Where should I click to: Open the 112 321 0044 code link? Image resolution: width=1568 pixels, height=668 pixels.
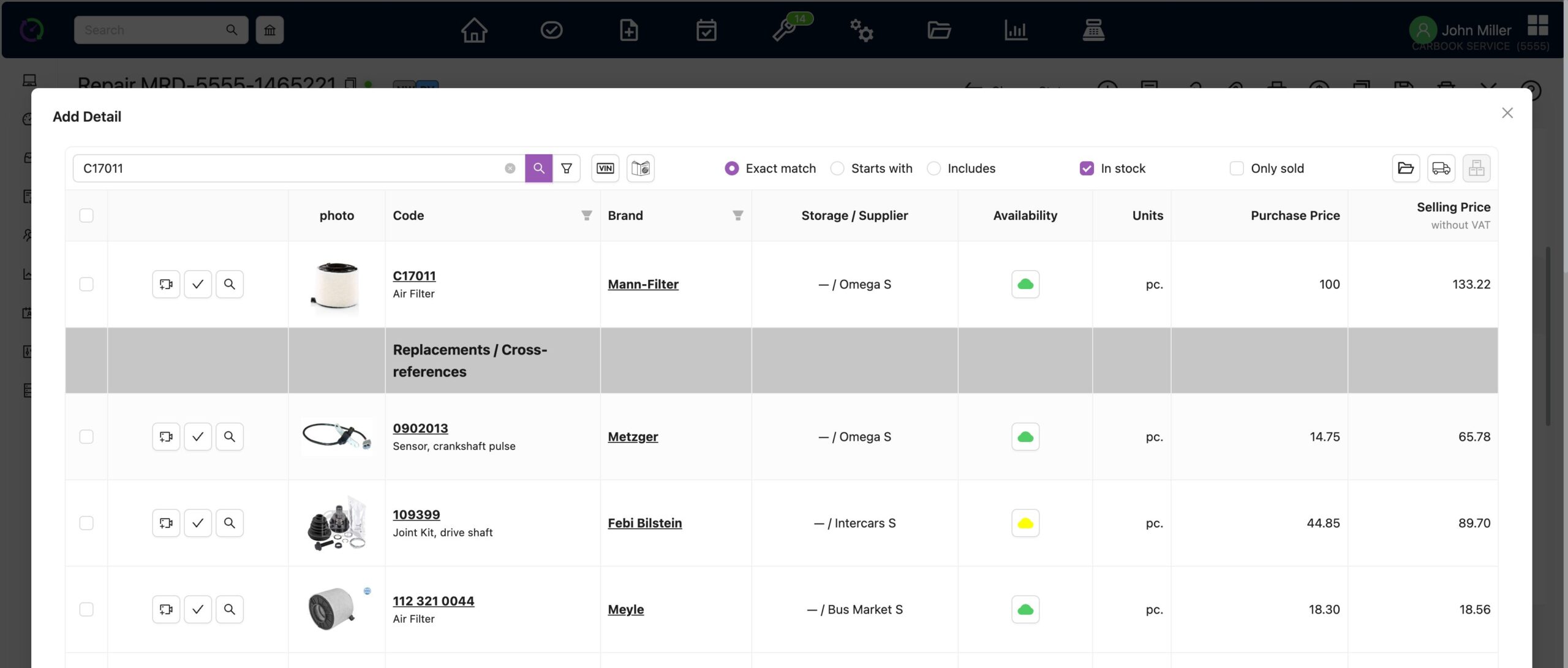[433, 601]
